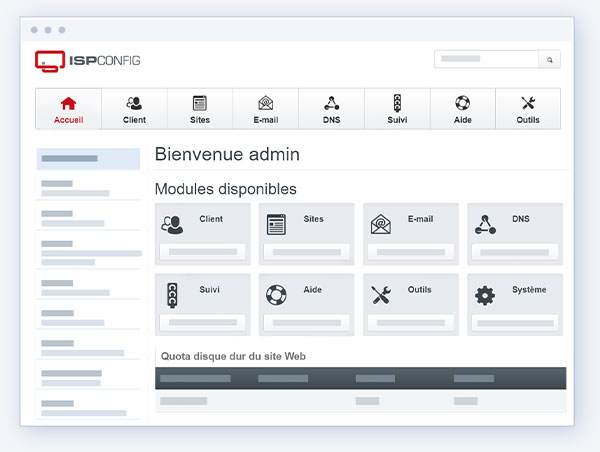Screen dimensions: 600x452
Task: Open Aide module lifebuoy icon
Action: pos(276,295)
